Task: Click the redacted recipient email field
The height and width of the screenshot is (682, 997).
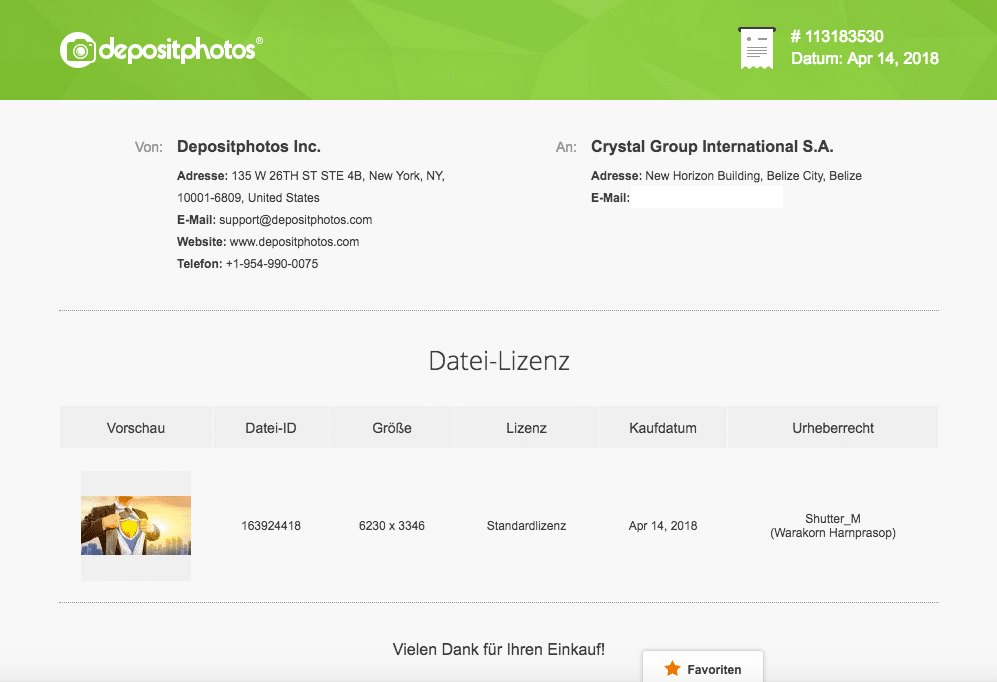Action: pyautogui.click(x=707, y=198)
